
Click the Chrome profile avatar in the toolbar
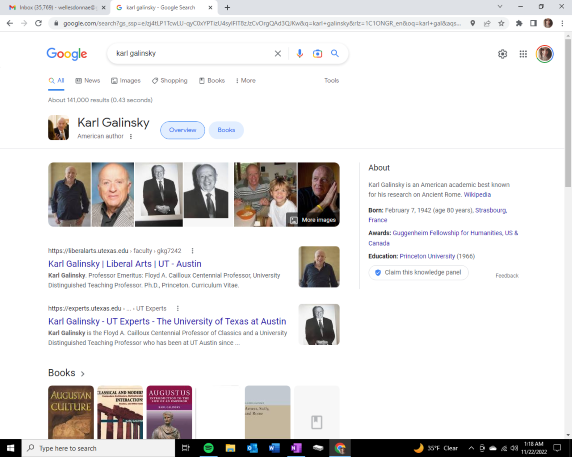pyautogui.click(x=548, y=23)
